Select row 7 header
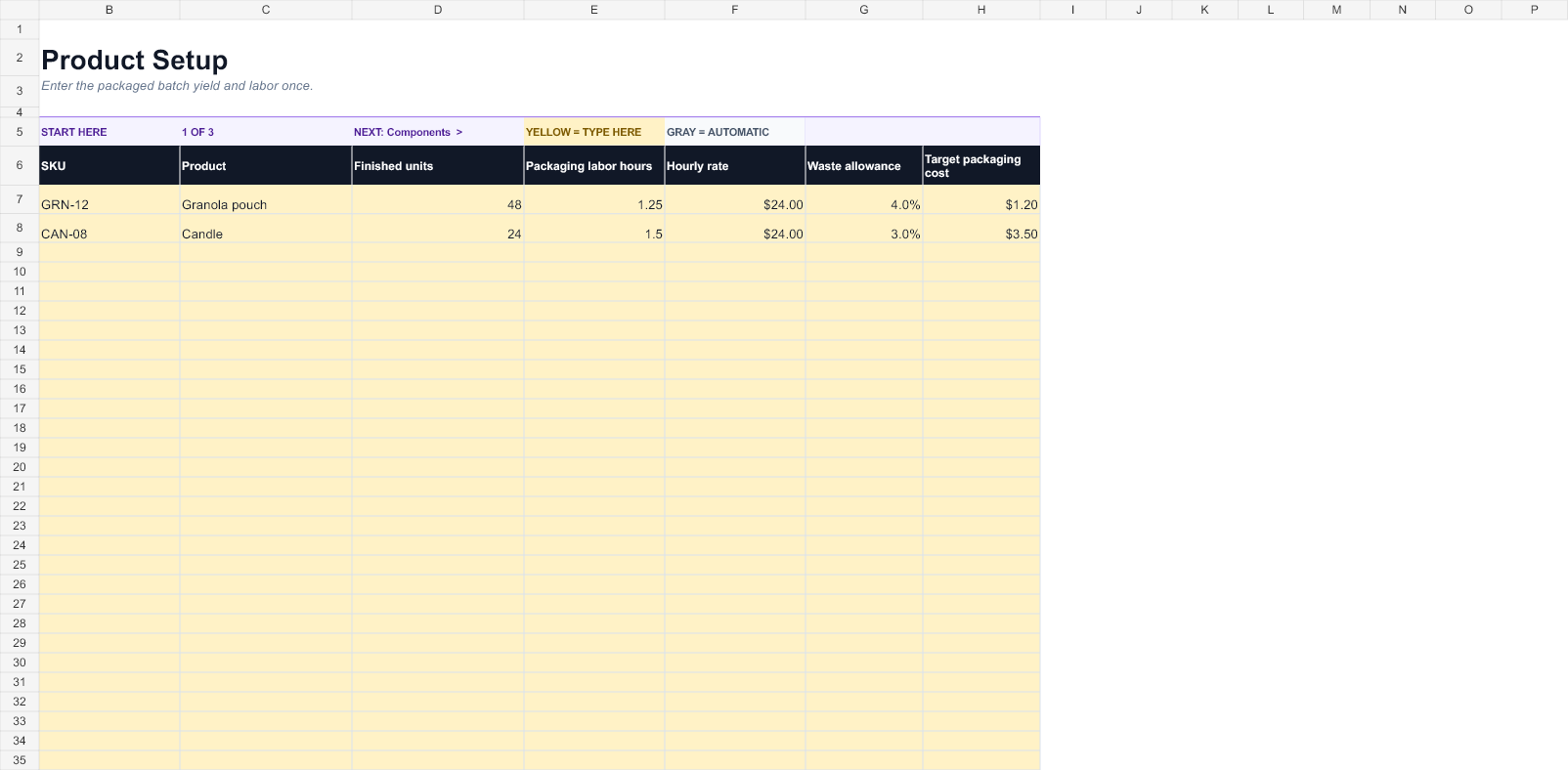The width and height of the screenshot is (1568, 770). [x=20, y=199]
